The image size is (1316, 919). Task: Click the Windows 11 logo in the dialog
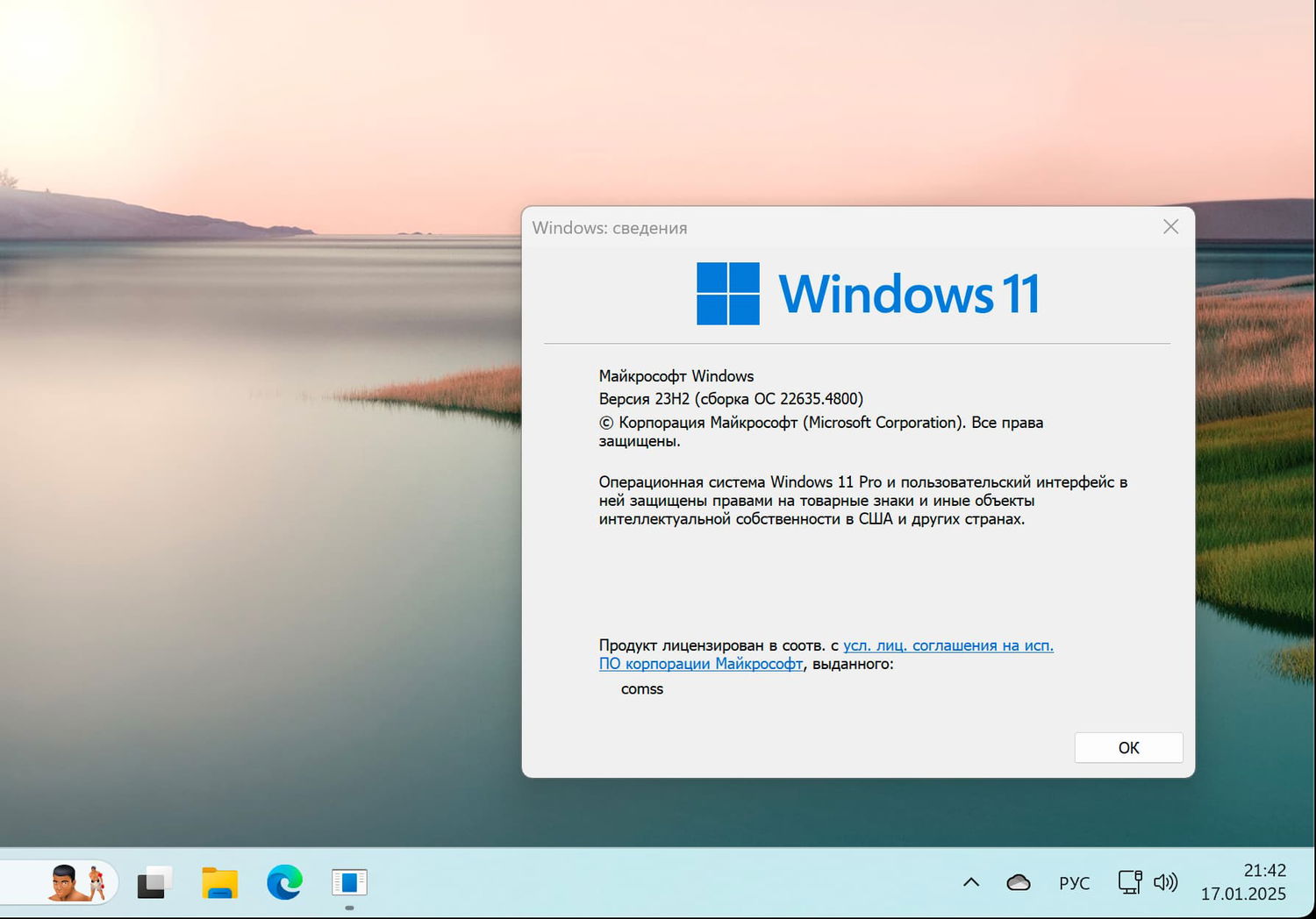[726, 292]
